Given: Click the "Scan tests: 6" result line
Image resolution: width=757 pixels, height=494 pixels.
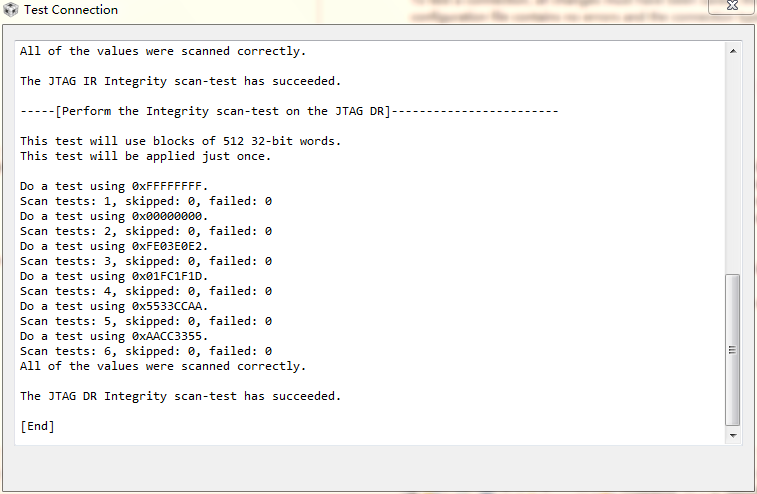Looking at the screenshot, I should click(146, 351).
